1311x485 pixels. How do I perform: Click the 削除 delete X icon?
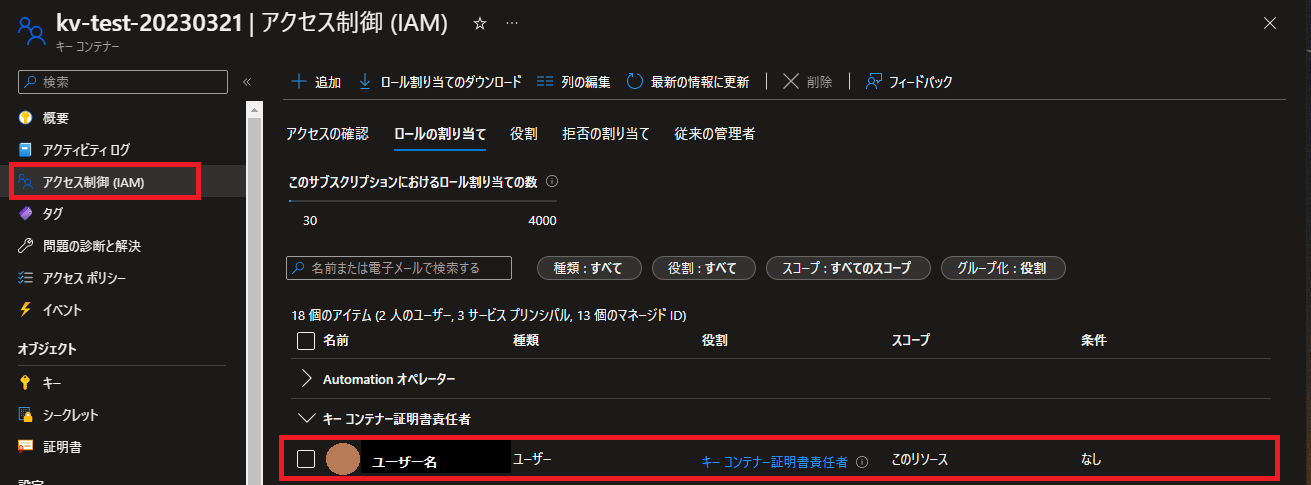click(x=790, y=82)
